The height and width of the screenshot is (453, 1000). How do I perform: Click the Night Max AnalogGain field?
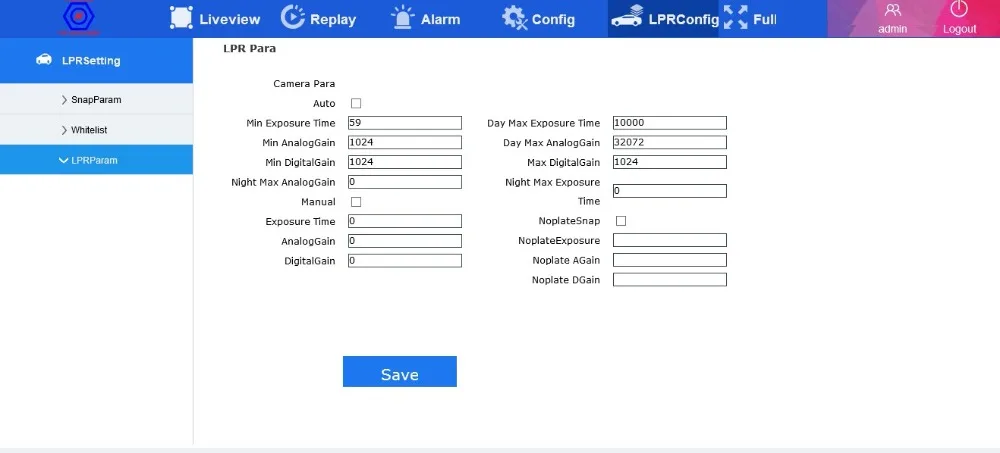tap(404, 182)
